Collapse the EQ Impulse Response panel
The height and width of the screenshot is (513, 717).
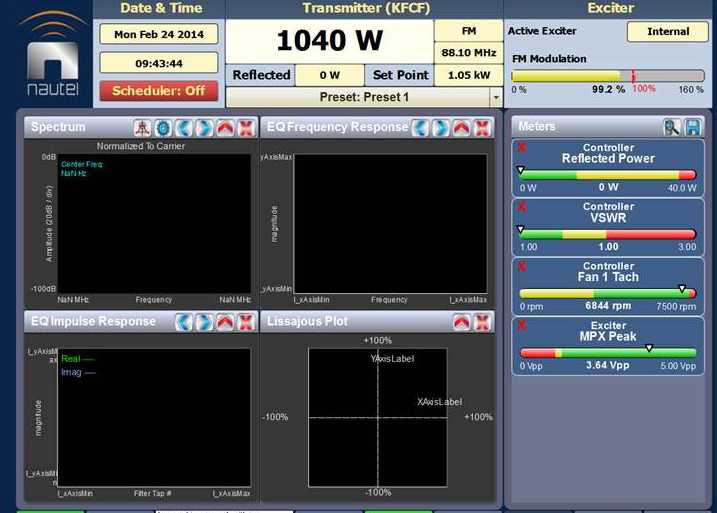click(224, 321)
